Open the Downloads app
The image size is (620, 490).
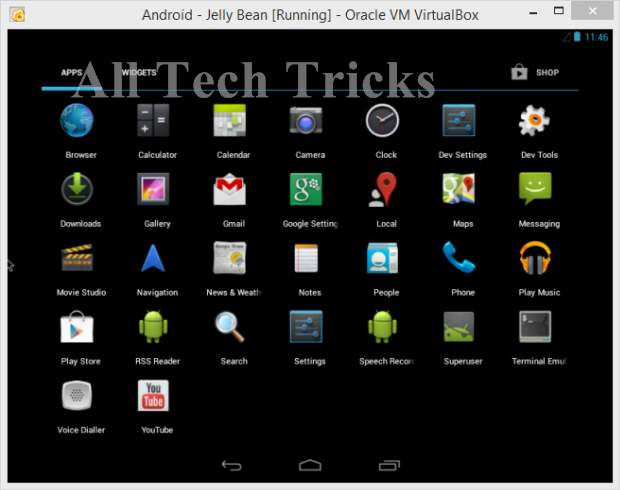(77, 189)
